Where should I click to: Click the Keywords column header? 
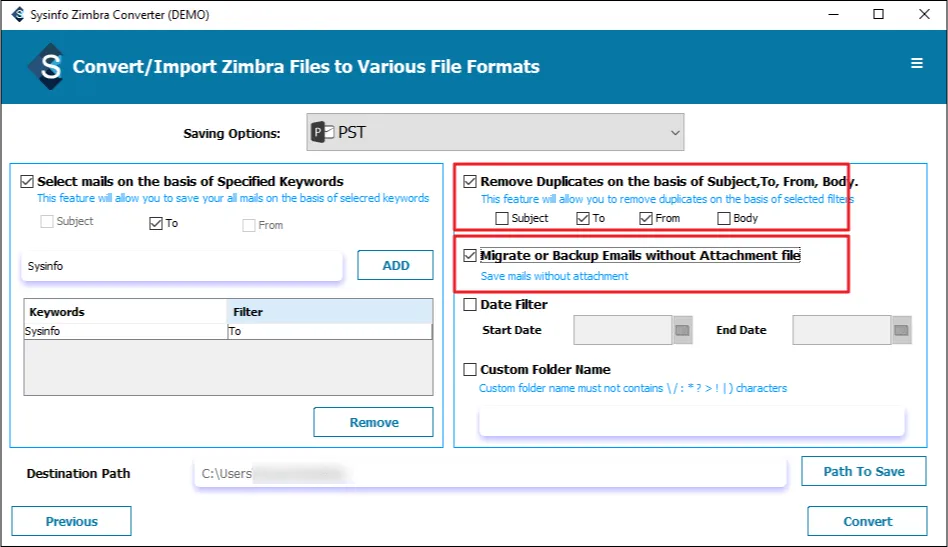click(126, 312)
